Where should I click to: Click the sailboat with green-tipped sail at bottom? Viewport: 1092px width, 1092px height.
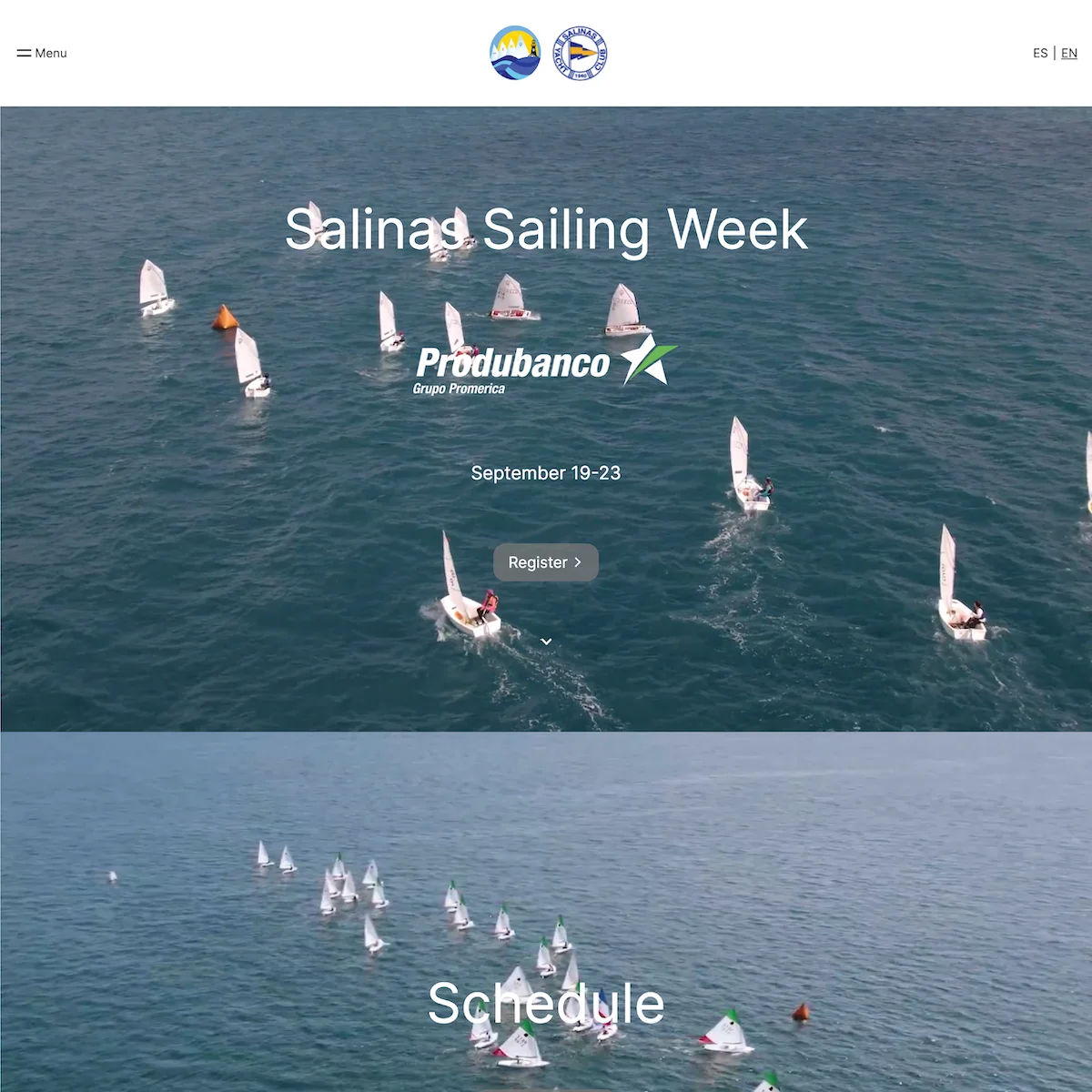coord(769,1082)
